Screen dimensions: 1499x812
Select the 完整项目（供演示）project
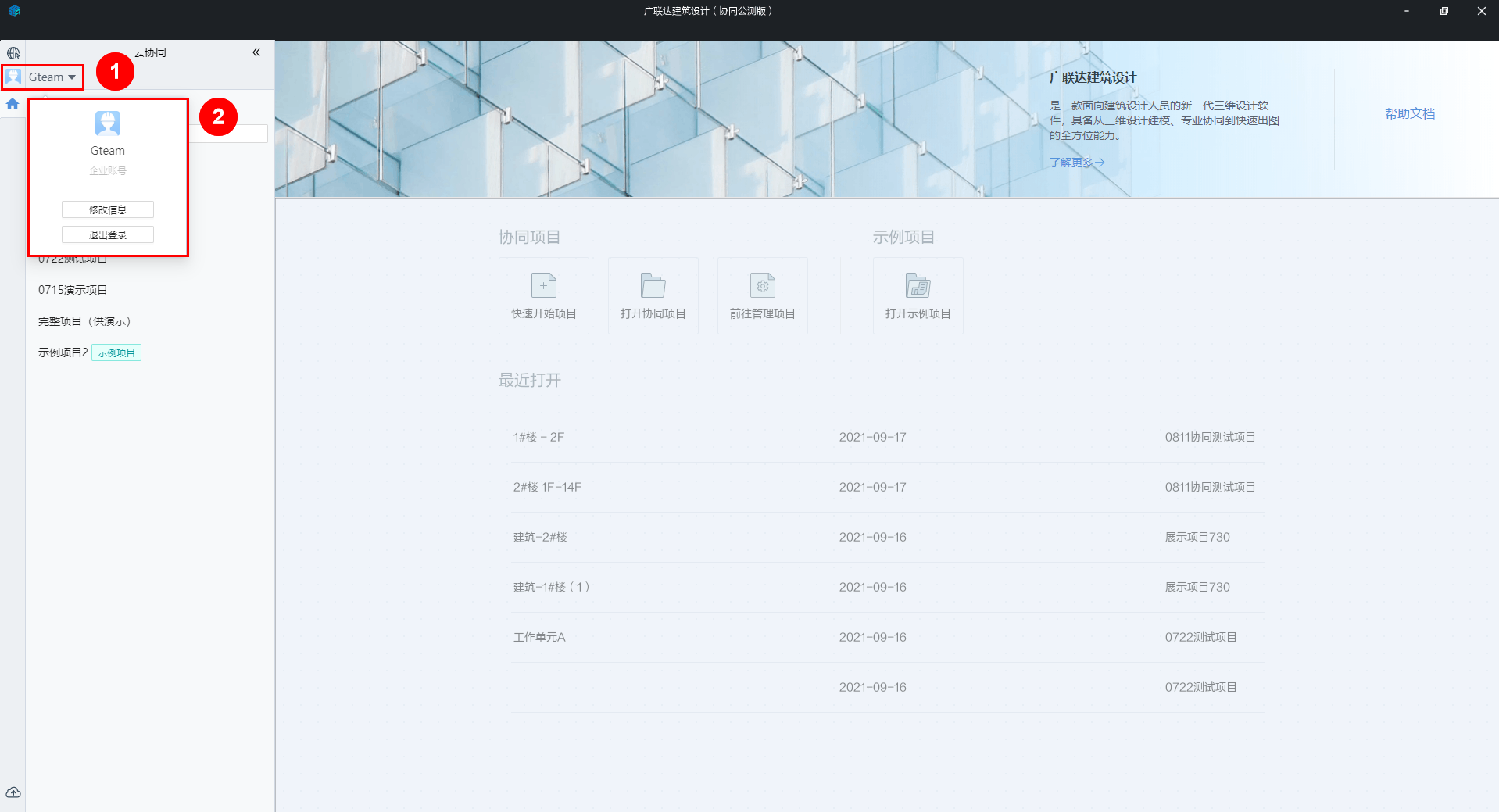[84, 321]
